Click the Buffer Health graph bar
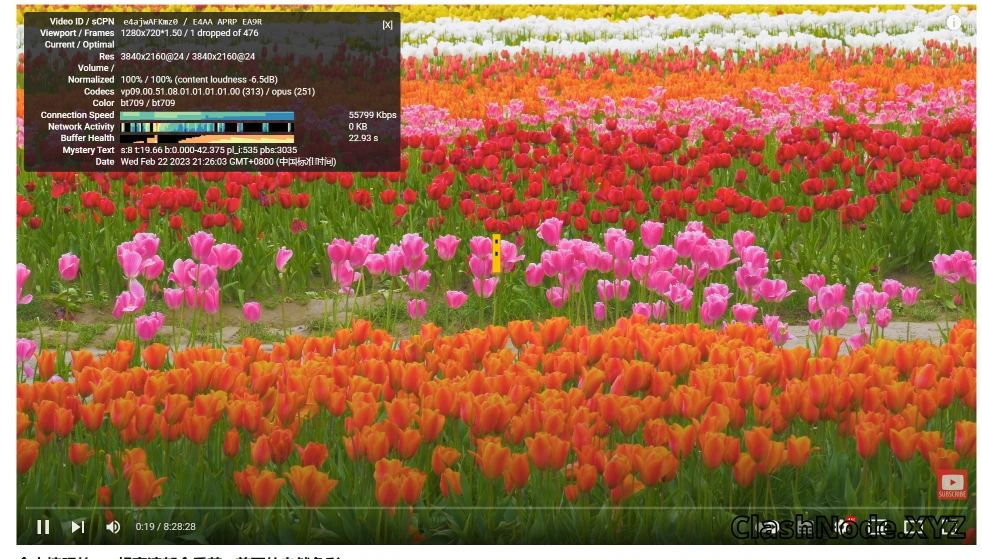Screen dimensions: 982x559 (207, 138)
